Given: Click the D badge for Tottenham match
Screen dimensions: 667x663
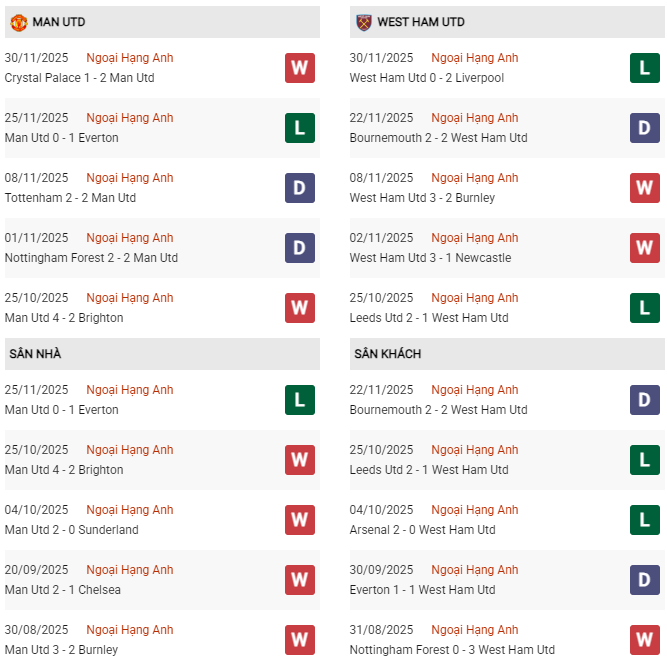Looking at the screenshot, I should click(x=300, y=188).
